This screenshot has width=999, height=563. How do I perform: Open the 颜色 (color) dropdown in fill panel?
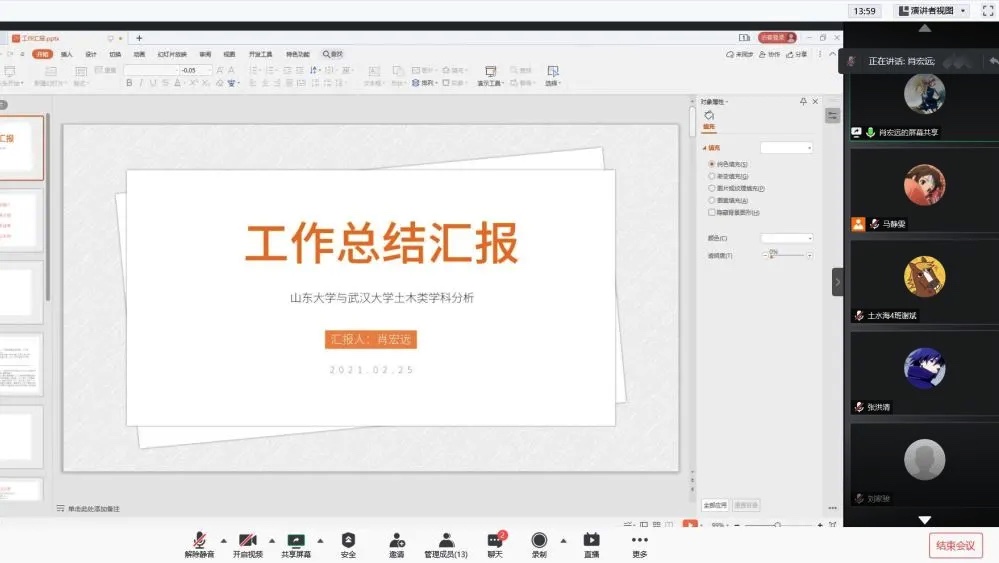787,238
